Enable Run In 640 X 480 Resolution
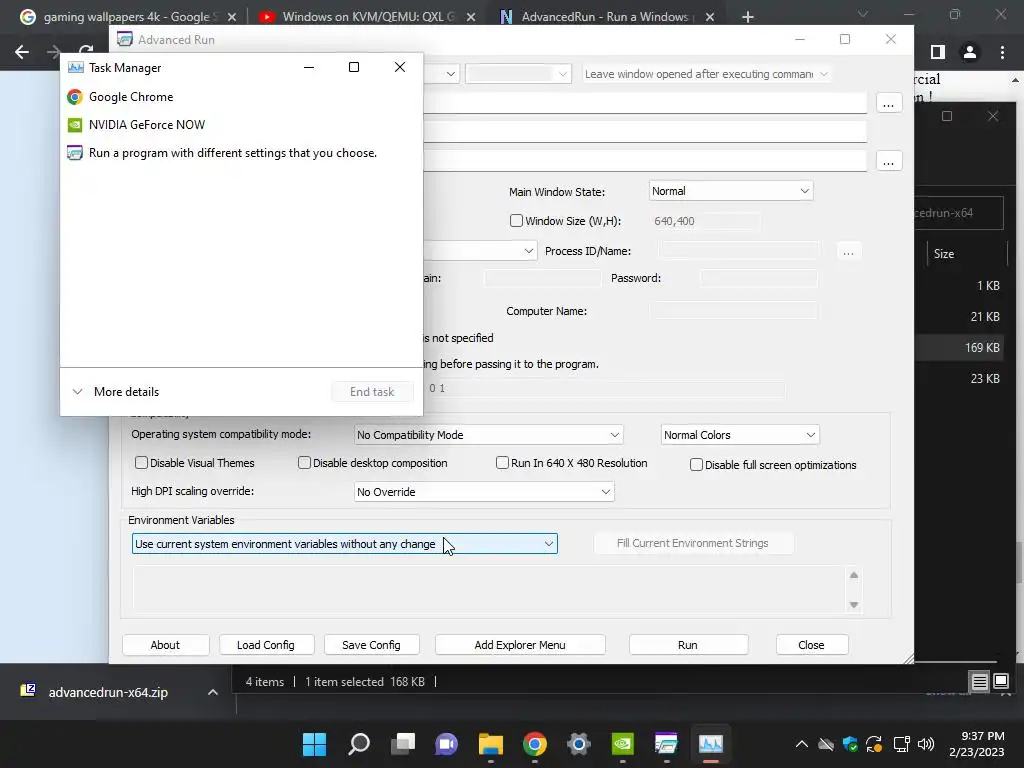 click(502, 463)
